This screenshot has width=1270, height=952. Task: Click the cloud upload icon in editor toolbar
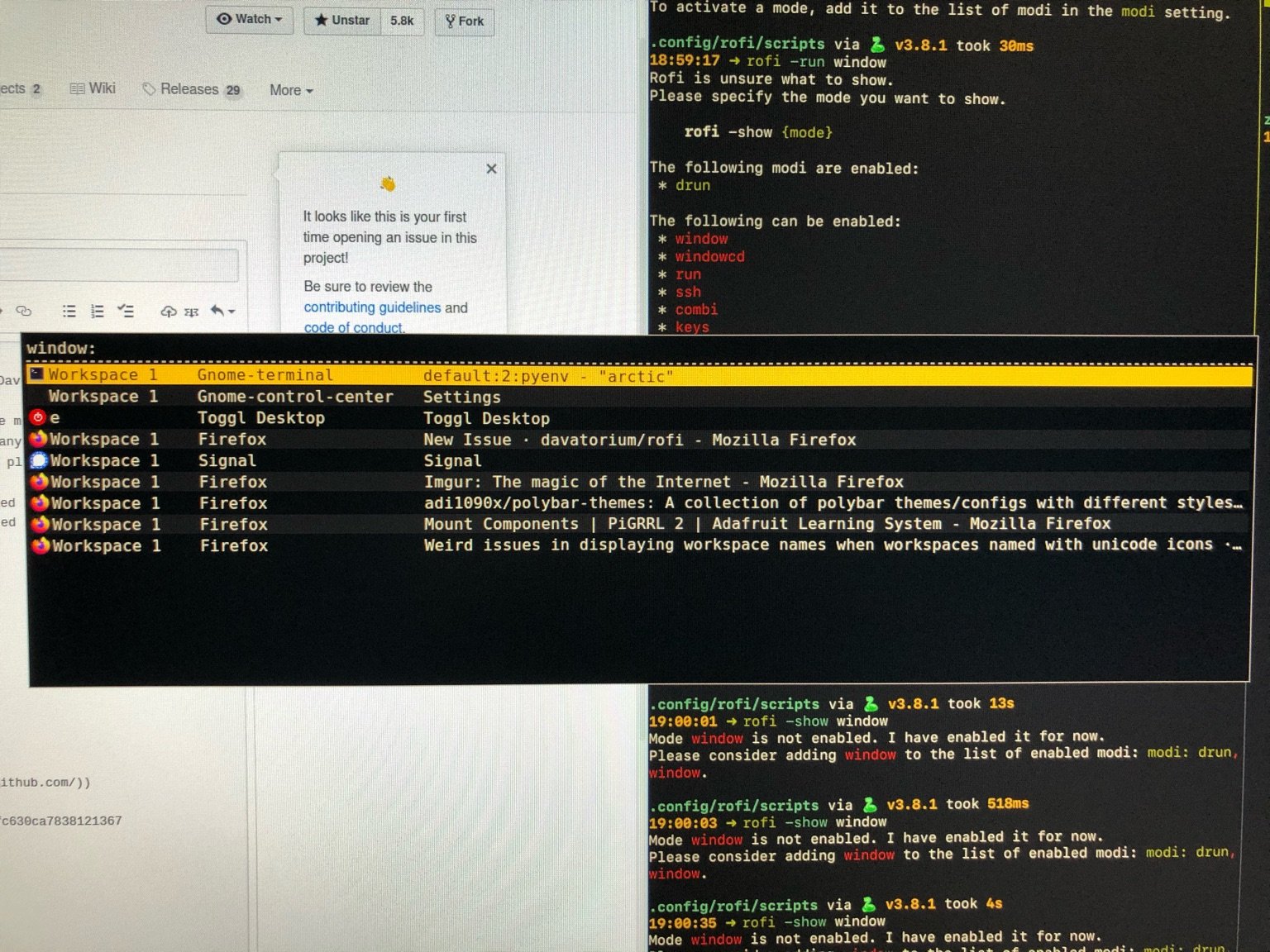[169, 311]
